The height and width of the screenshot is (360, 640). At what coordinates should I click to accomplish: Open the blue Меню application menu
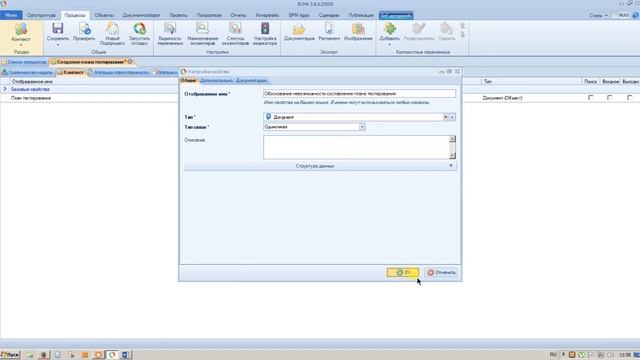[x=11, y=15]
